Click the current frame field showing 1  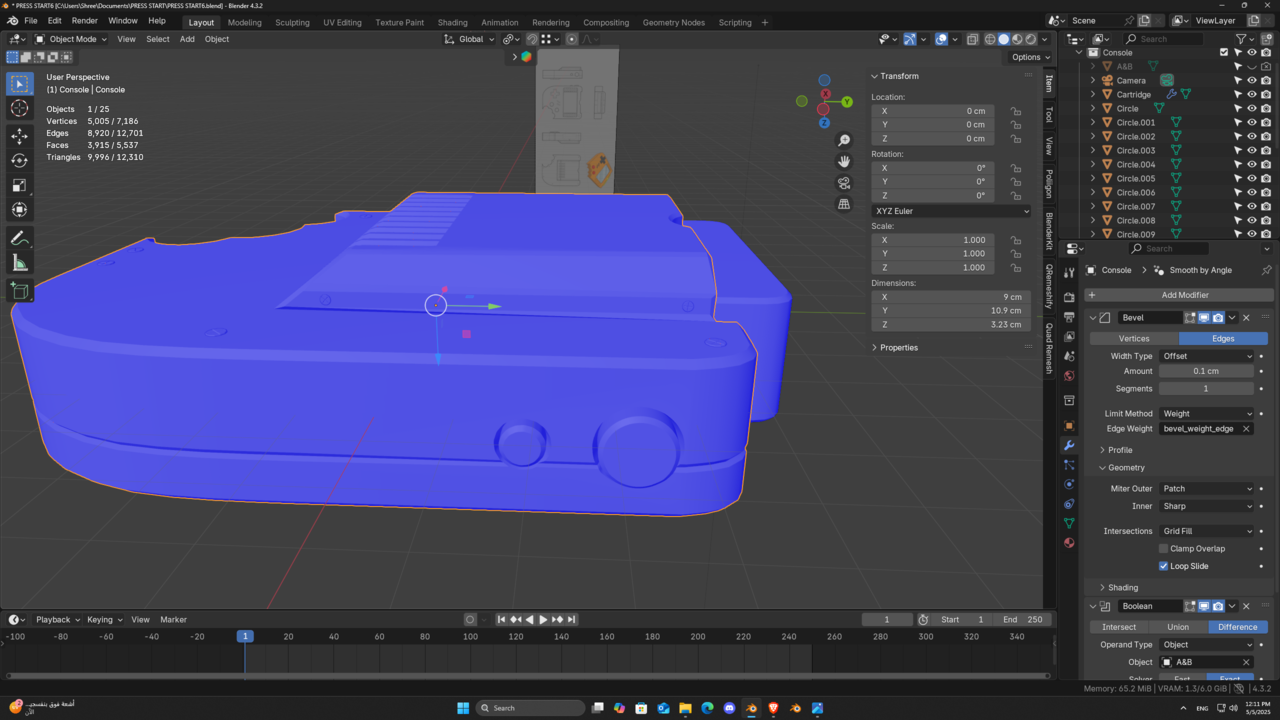tap(886, 619)
